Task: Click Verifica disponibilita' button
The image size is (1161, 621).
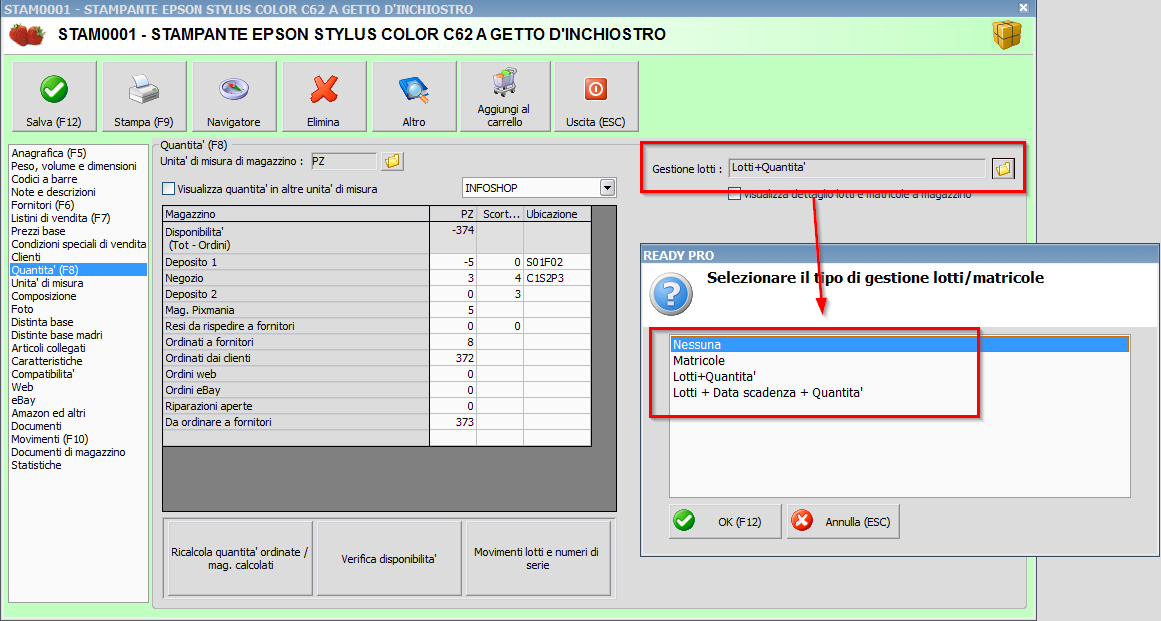Action: click(389, 558)
